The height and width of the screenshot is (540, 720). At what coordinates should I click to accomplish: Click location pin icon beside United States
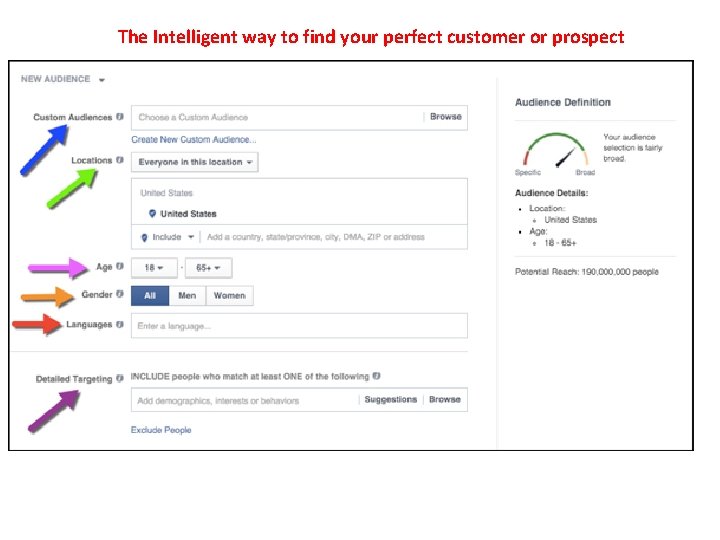coord(152,214)
